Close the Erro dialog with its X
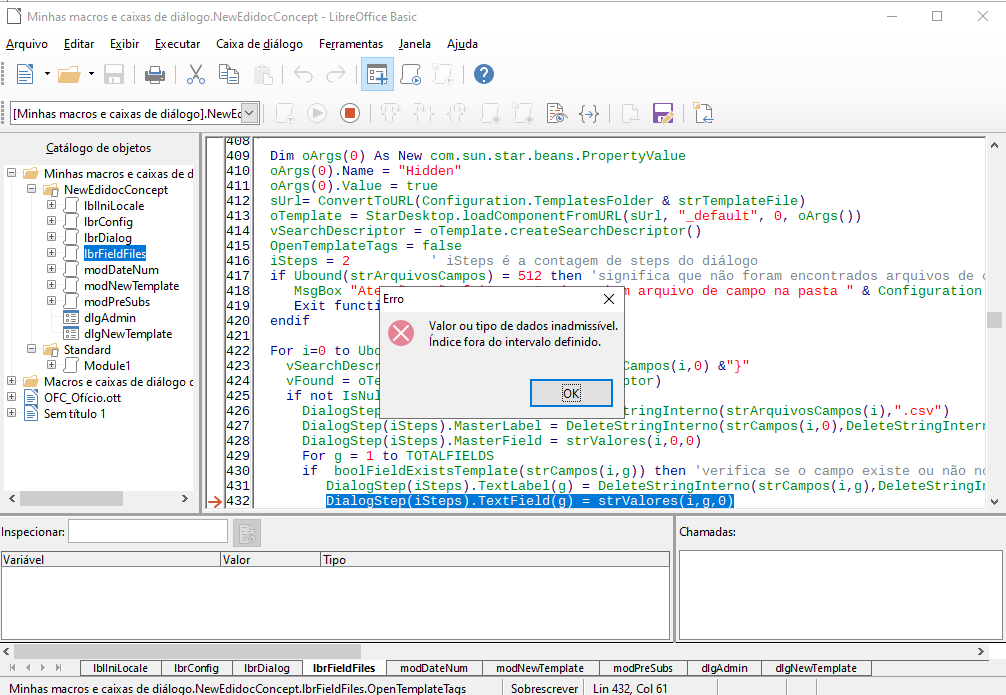This screenshot has height=695, width=1006. 609,299
